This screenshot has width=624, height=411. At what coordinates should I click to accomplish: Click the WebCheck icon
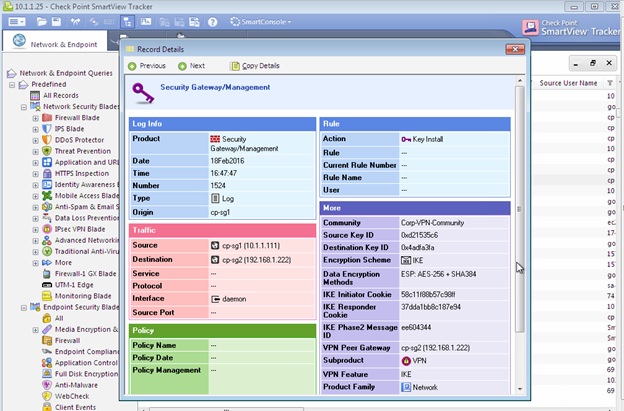click(47, 396)
